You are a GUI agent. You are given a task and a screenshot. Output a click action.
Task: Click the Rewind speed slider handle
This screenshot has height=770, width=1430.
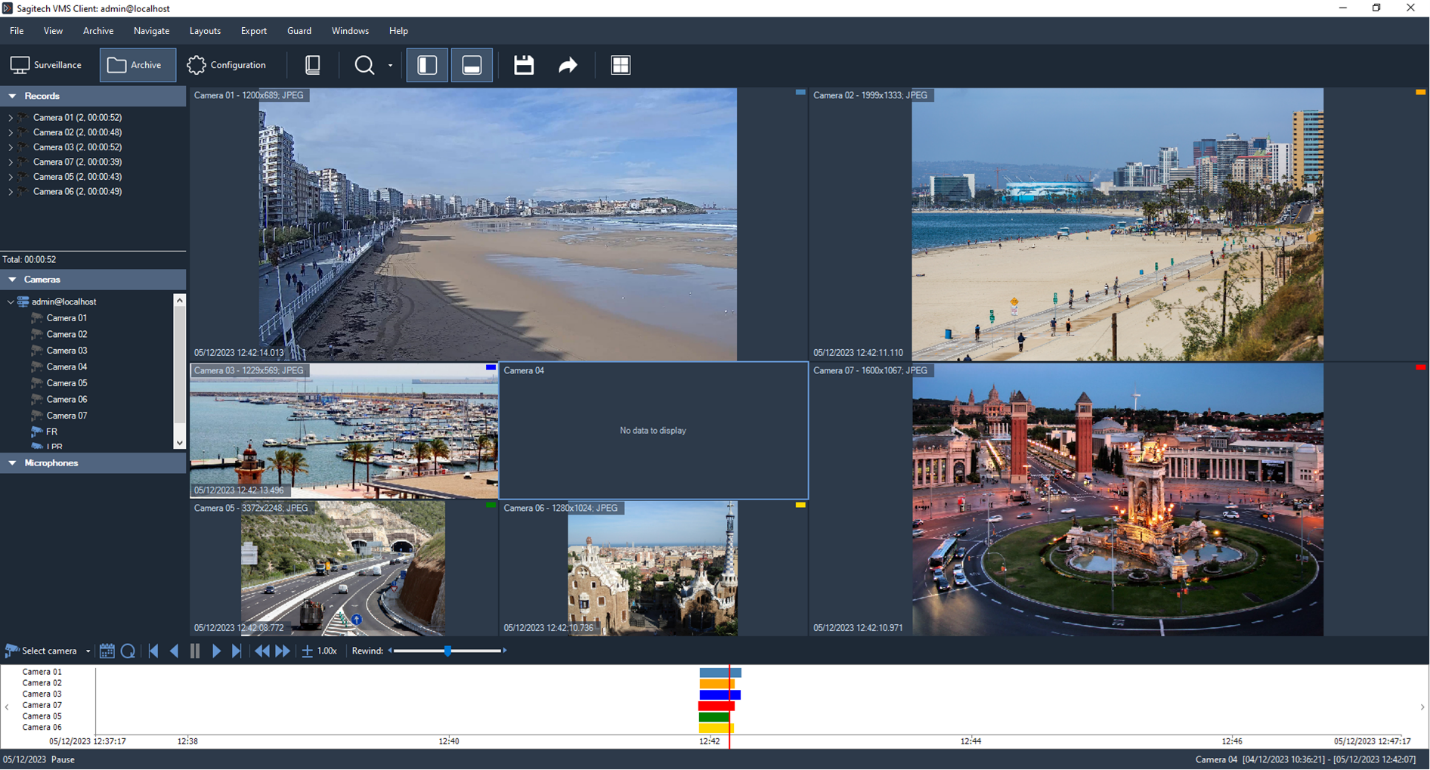[x=448, y=651]
